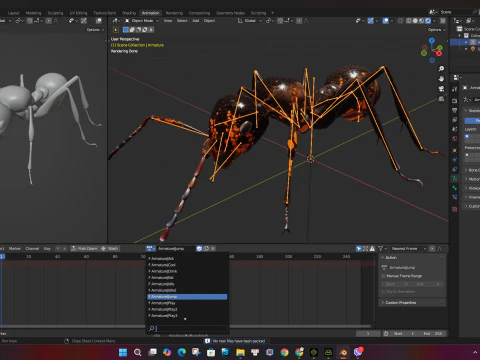Open the orange Object properties tab
The width and height of the screenshot is (480, 360).
[x=455, y=150]
